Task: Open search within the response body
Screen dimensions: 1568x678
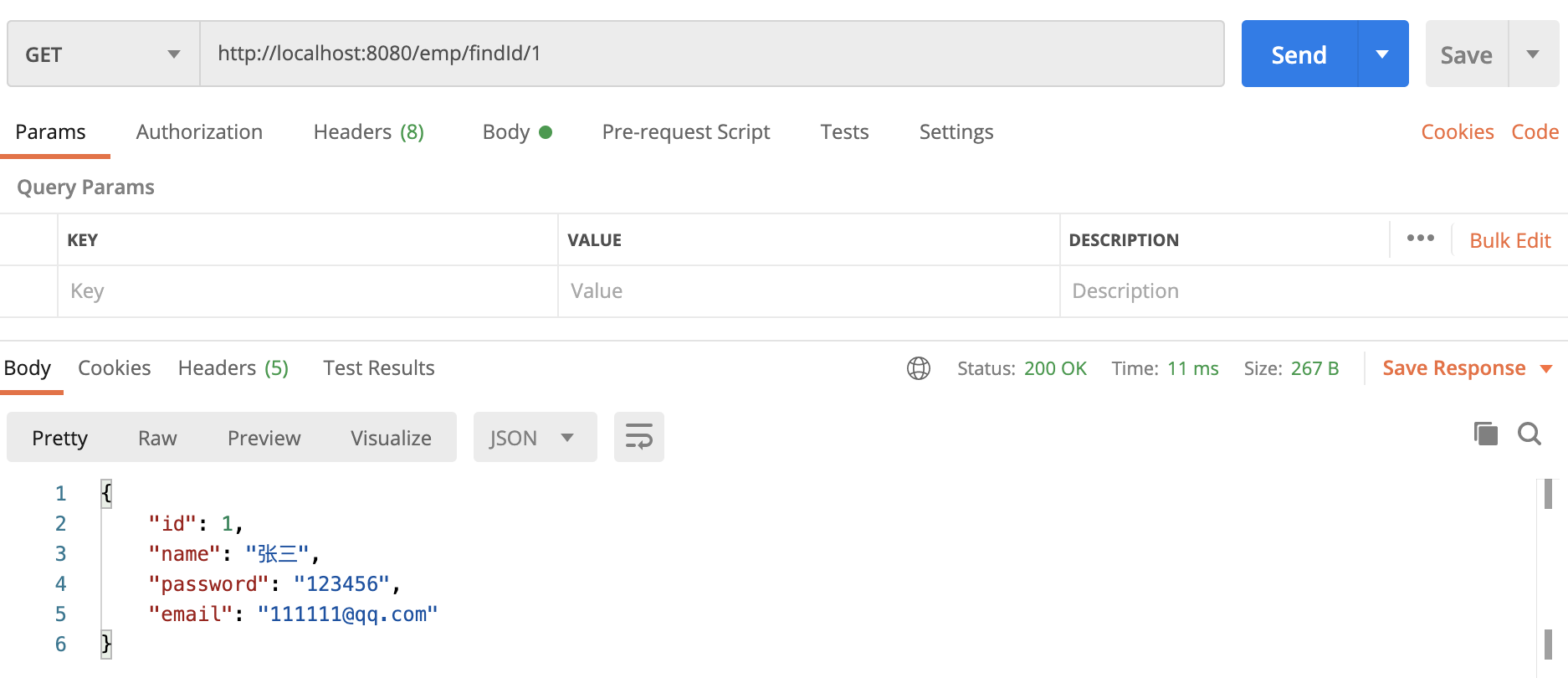Action: click(1529, 434)
